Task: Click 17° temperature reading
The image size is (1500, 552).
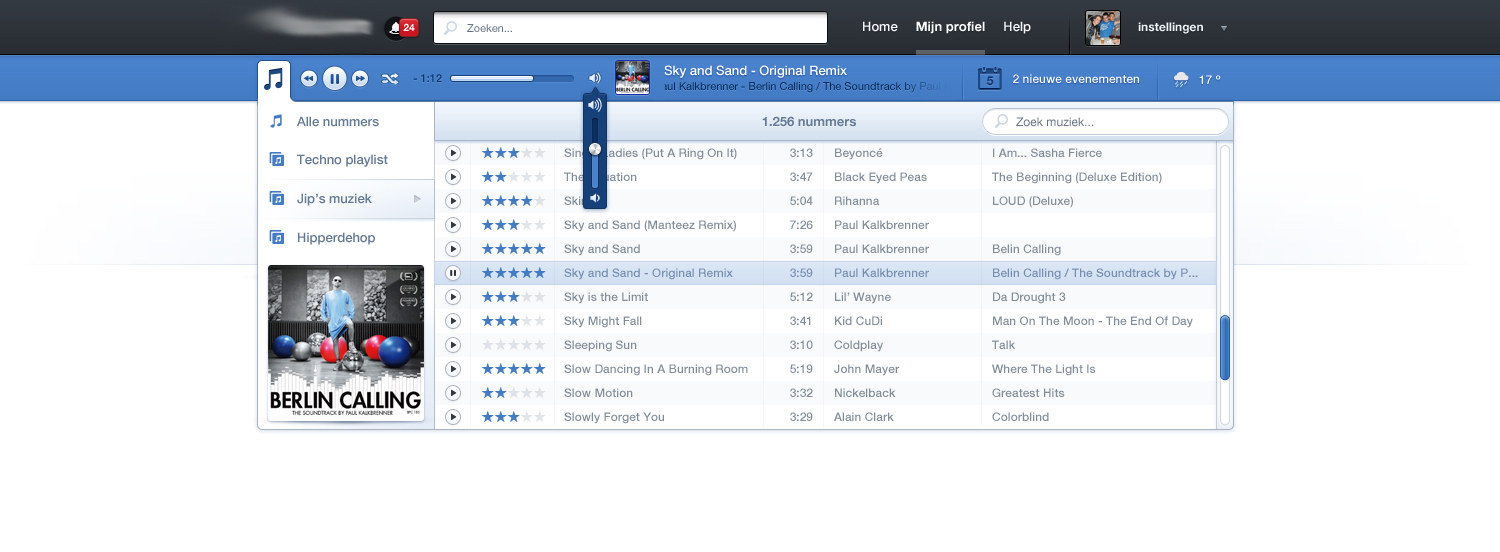Action: [1210, 79]
